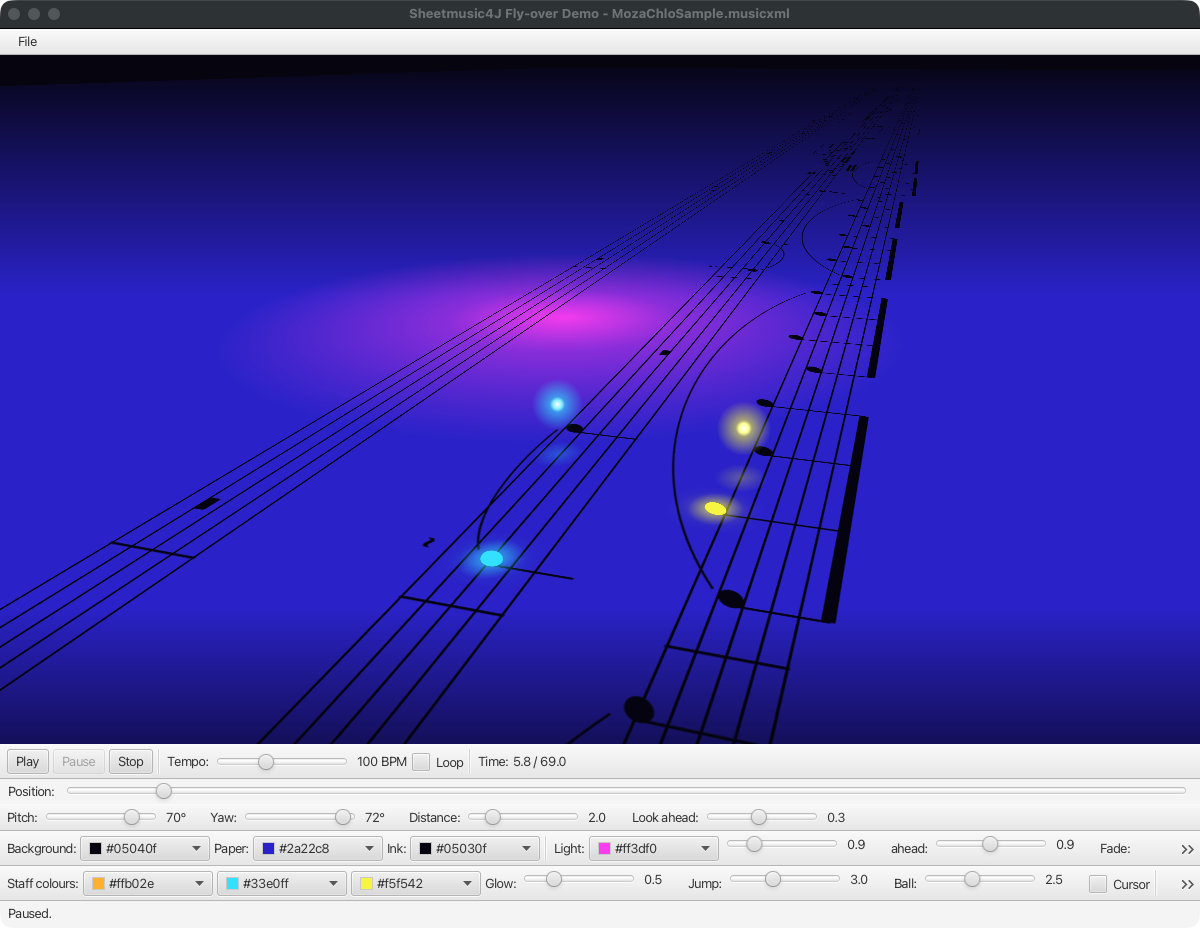
Task: Click the Position slider handle
Action: [x=164, y=791]
